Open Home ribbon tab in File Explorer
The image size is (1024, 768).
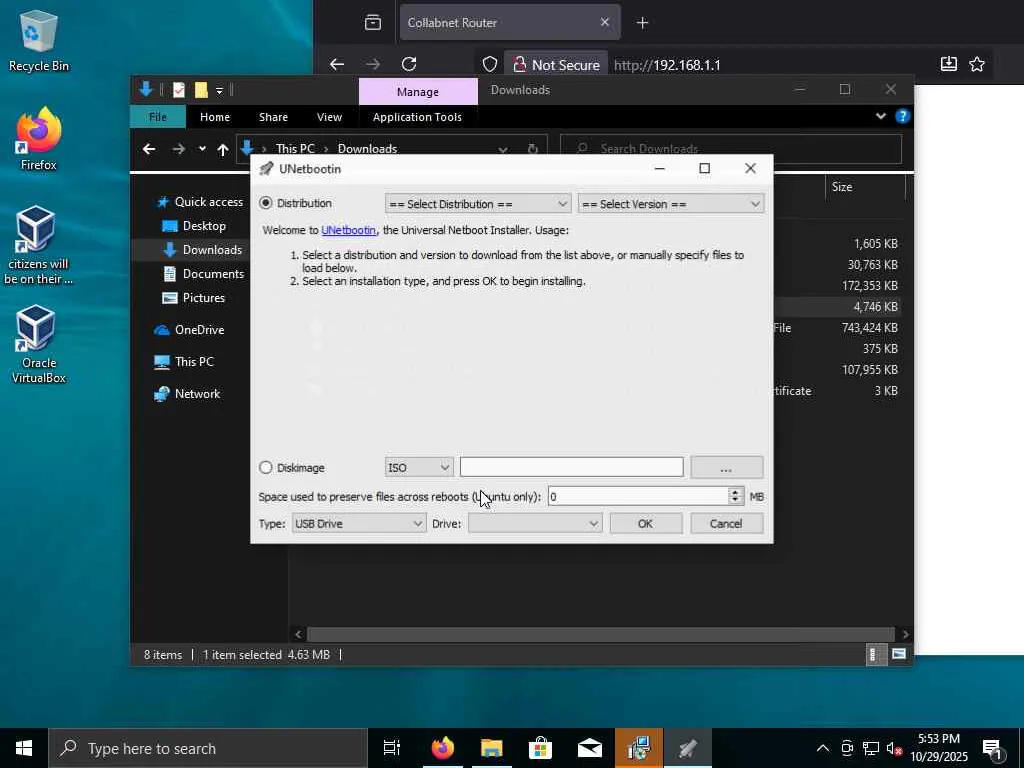click(x=215, y=117)
